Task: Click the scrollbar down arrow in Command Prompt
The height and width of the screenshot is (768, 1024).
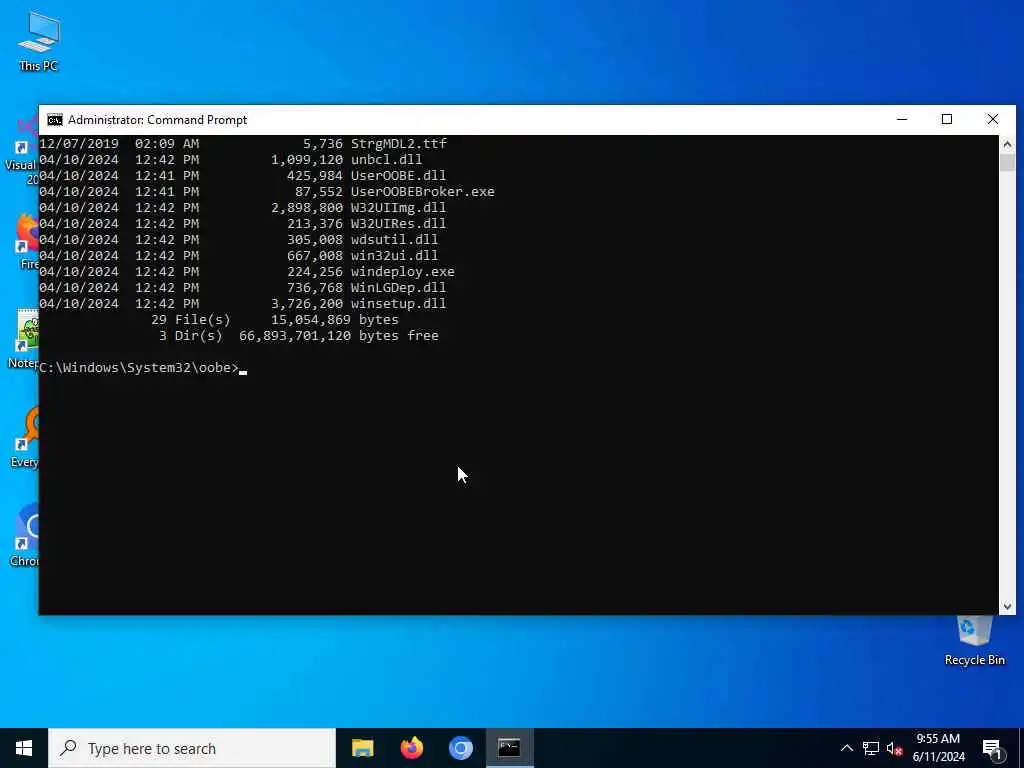Action: 1007,607
